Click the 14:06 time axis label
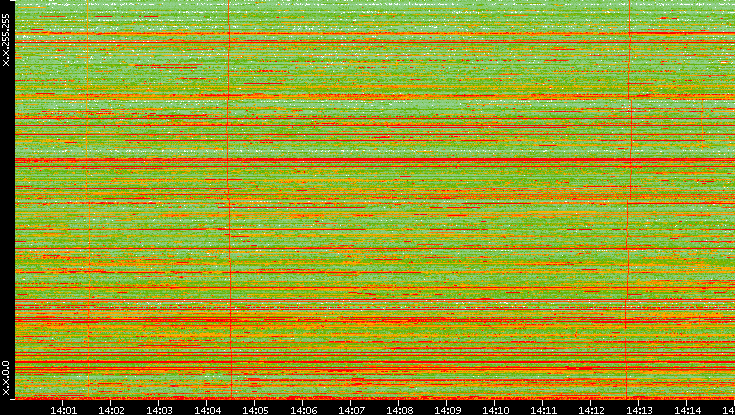This screenshot has height=415, width=735. [303, 410]
